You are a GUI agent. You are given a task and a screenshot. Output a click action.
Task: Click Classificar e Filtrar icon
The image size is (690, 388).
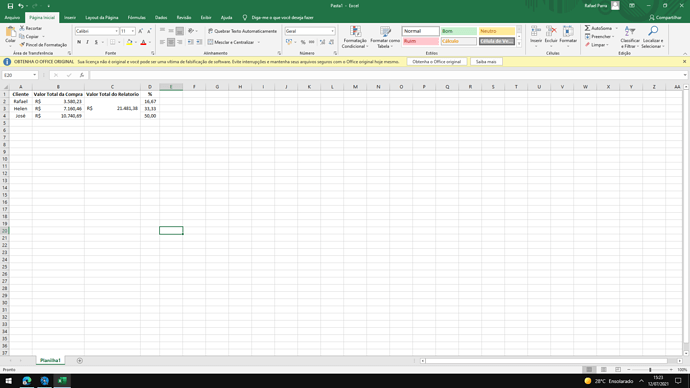[x=630, y=31]
